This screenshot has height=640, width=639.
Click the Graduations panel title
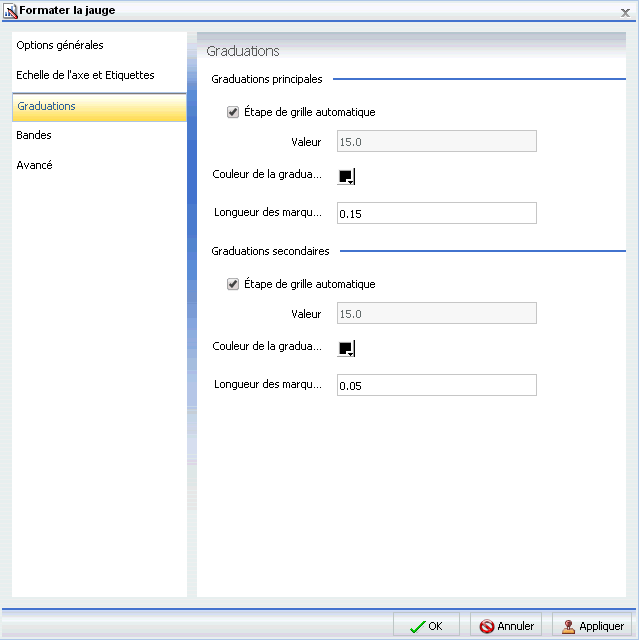(x=243, y=51)
